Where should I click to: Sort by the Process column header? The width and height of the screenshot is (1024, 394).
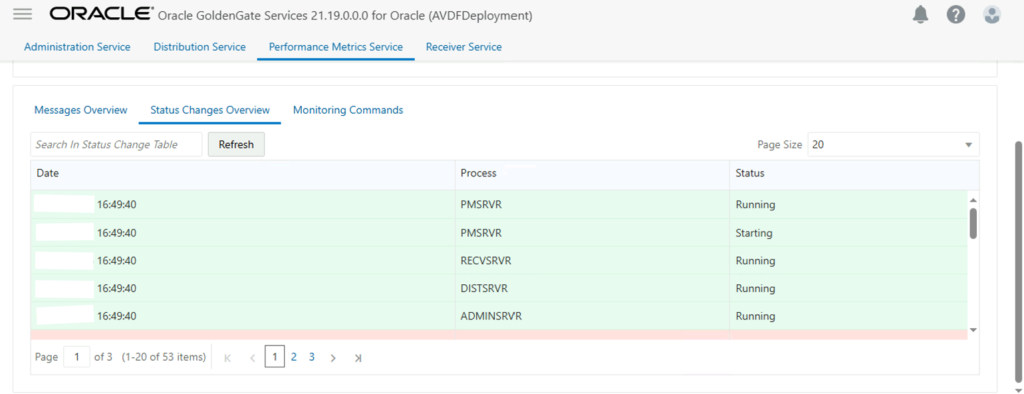[592, 173]
